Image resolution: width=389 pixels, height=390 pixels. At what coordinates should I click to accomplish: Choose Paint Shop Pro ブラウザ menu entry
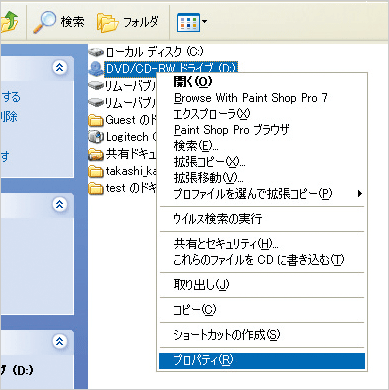click(x=262, y=130)
